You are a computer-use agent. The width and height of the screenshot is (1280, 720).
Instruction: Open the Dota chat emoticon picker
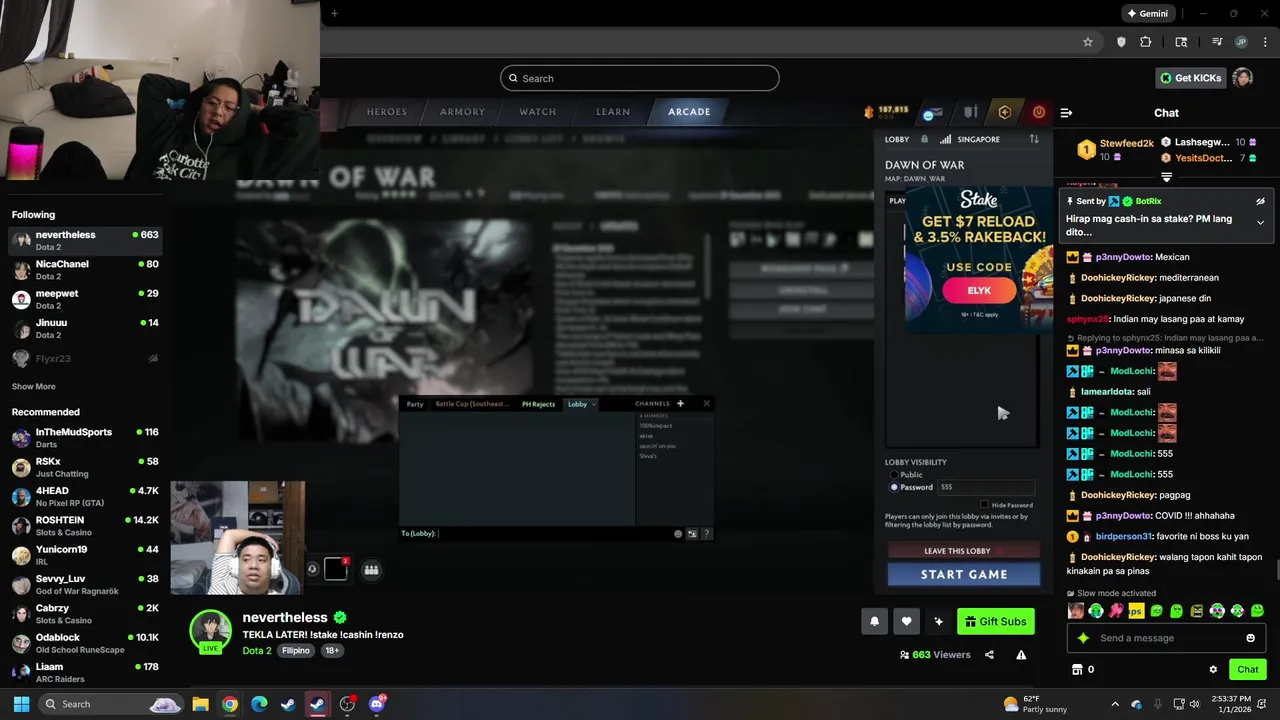point(678,534)
